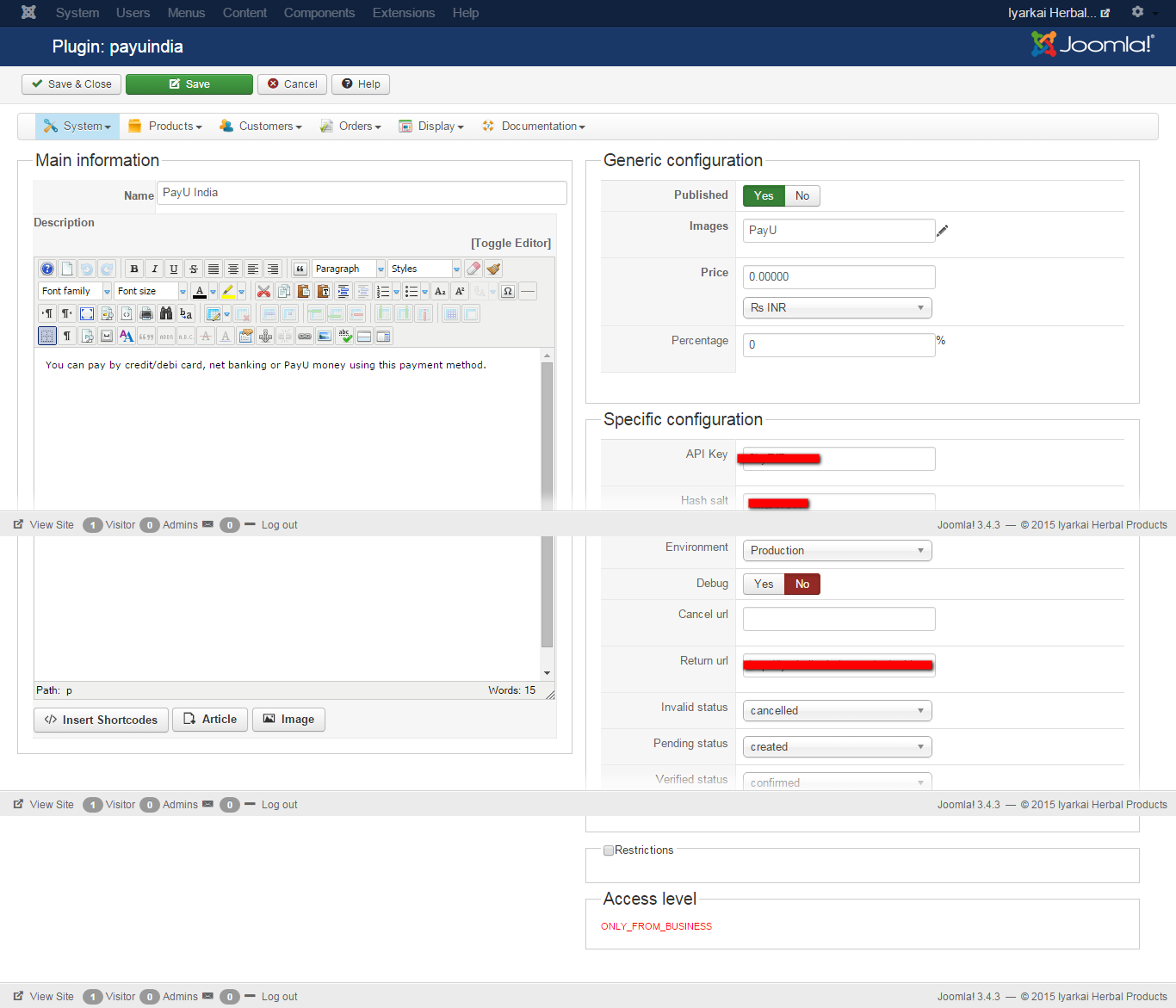Open the gear settings menu in header

click(1137, 12)
